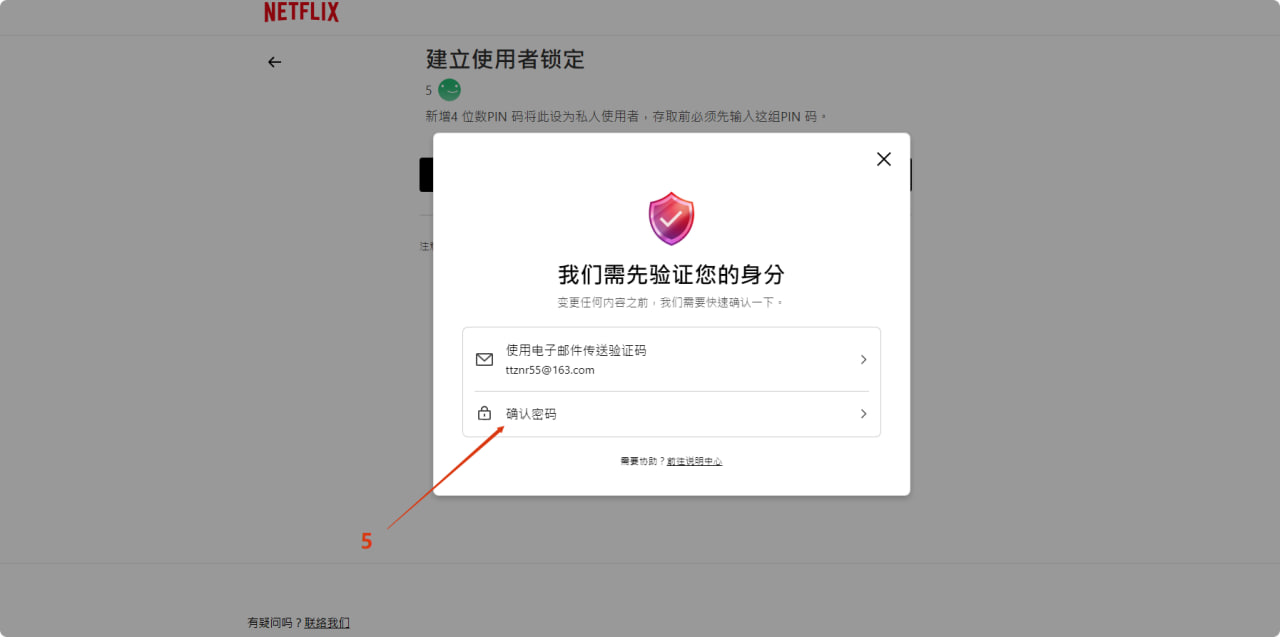Viewport: 1280px width, 637px height.
Task: Open the 前往说明中心 help link
Action: (694, 461)
